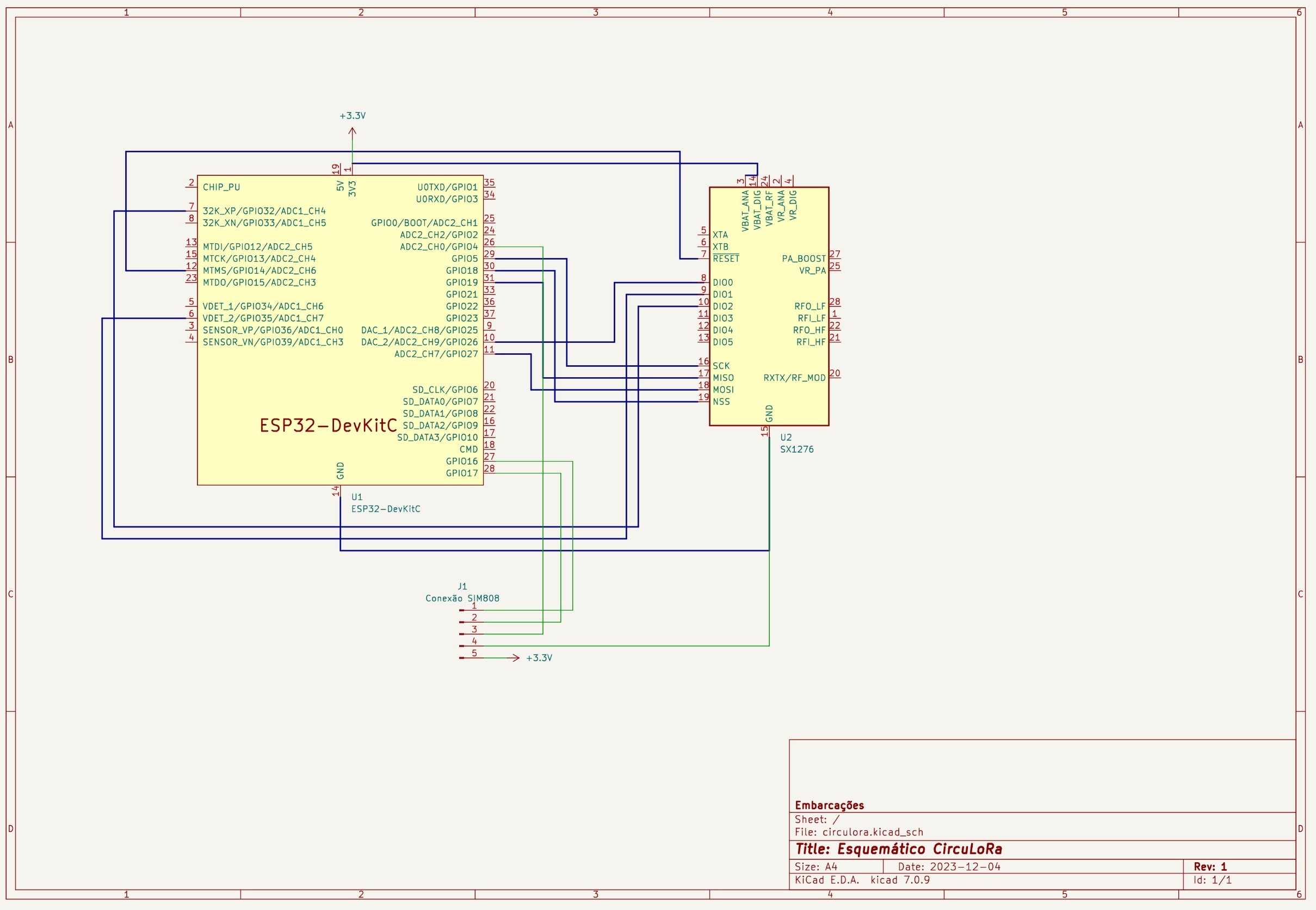Select the XTB pin label on SX1276

[x=720, y=247]
